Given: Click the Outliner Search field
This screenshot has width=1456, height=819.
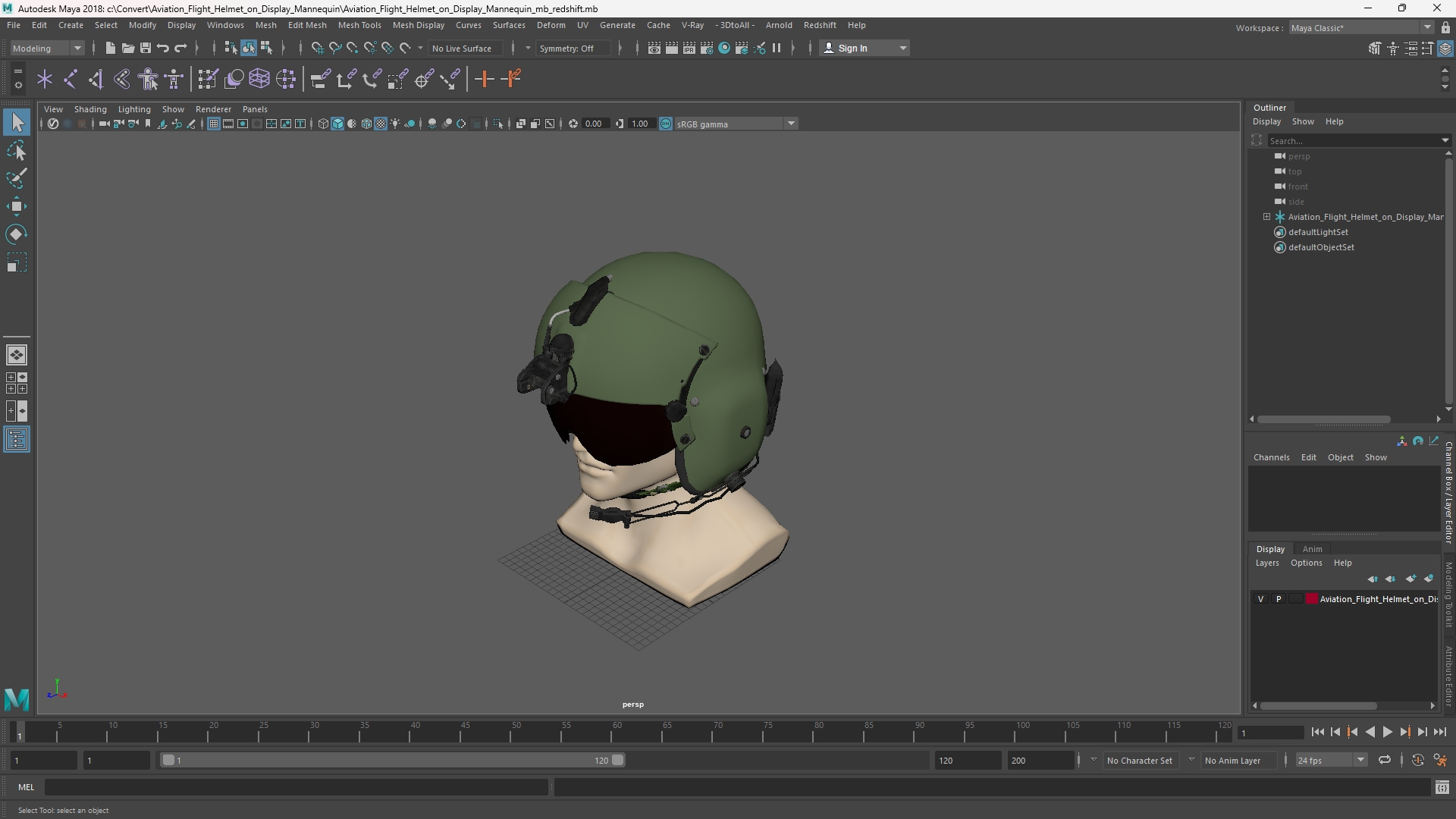Looking at the screenshot, I should tap(1354, 140).
